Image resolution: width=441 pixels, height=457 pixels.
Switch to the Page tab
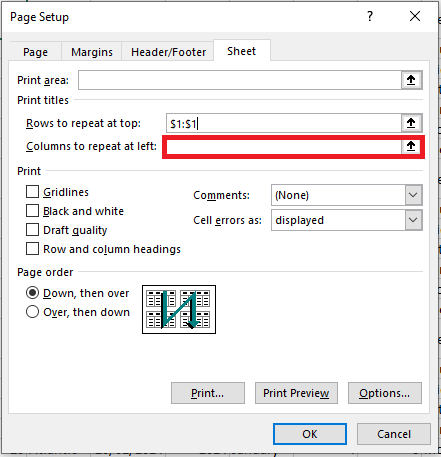tap(35, 52)
